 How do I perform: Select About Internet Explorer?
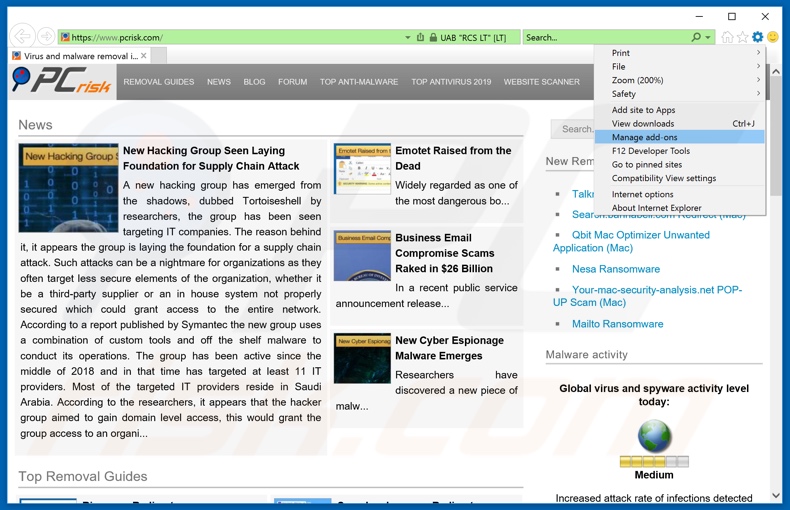pyautogui.click(x=680, y=208)
